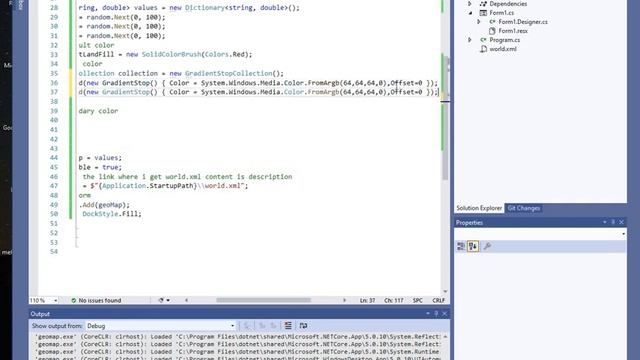Click 'GradientStopCollection' on line 35
The image size is (640, 360).
tap(229, 73)
